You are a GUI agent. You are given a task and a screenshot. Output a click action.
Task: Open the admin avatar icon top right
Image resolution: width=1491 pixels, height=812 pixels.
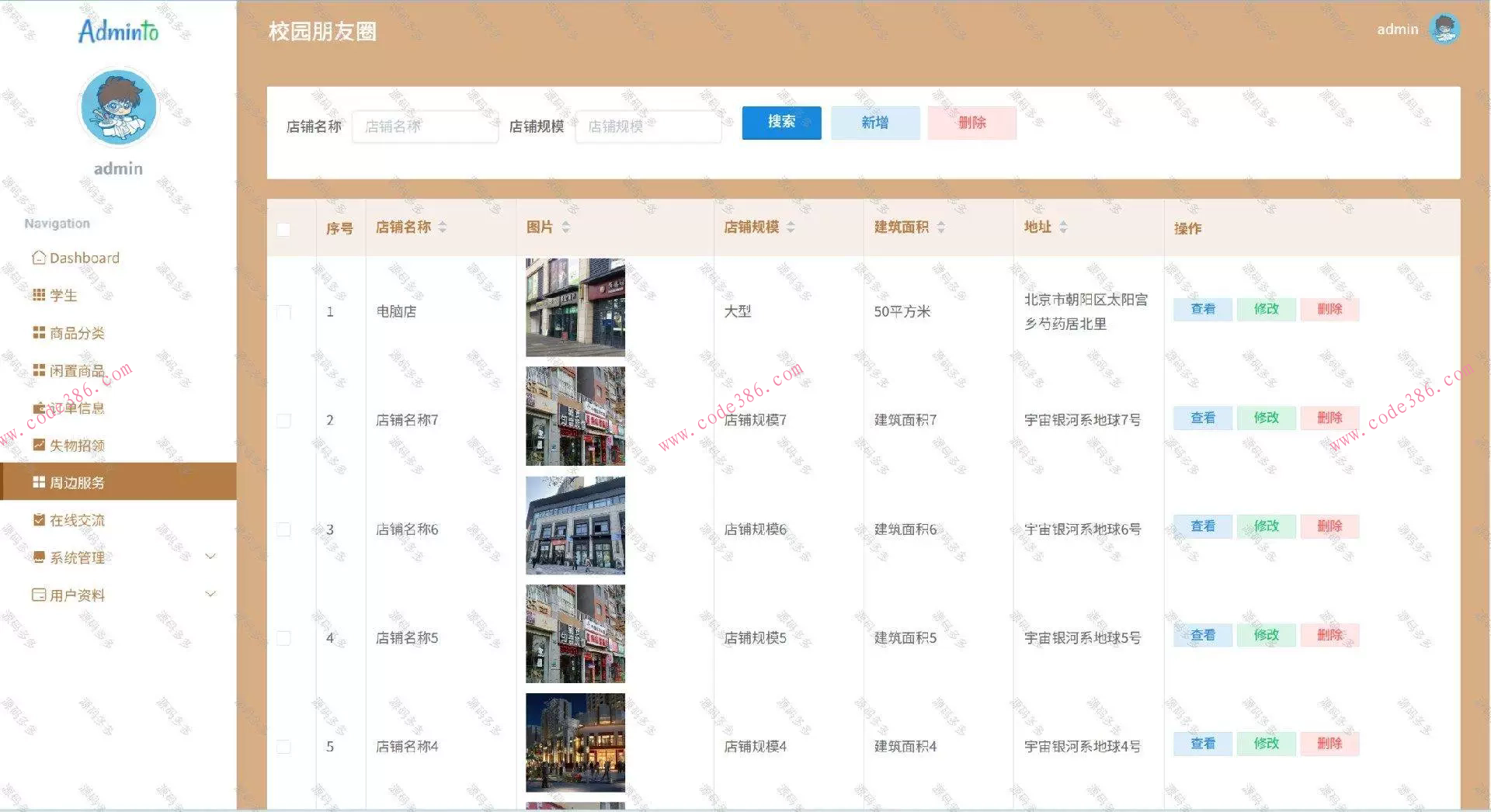click(x=1446, y=29)
